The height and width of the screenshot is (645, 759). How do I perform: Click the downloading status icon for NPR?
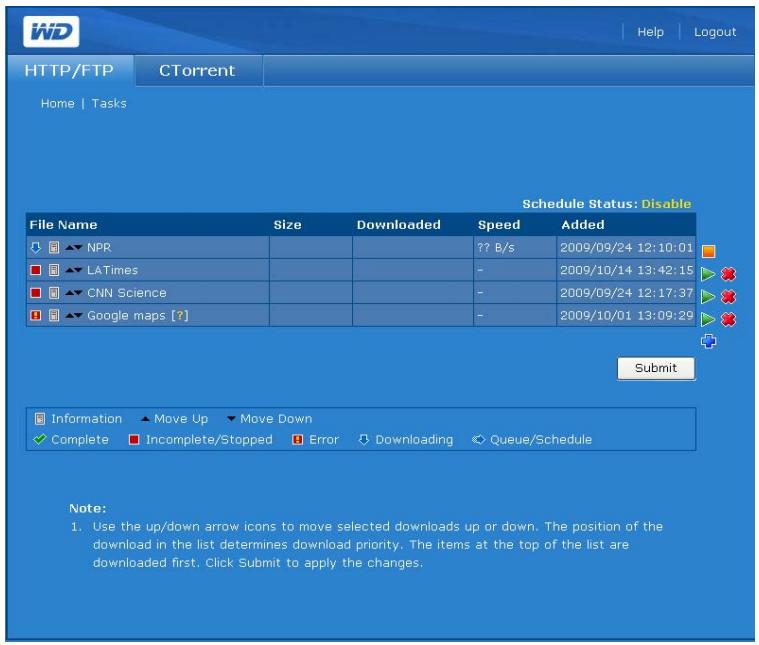pos(36,248)
